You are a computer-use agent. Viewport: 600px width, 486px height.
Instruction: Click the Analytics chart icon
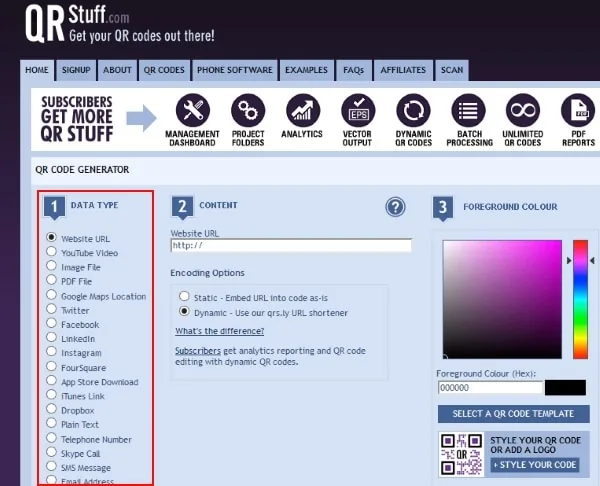303,111
